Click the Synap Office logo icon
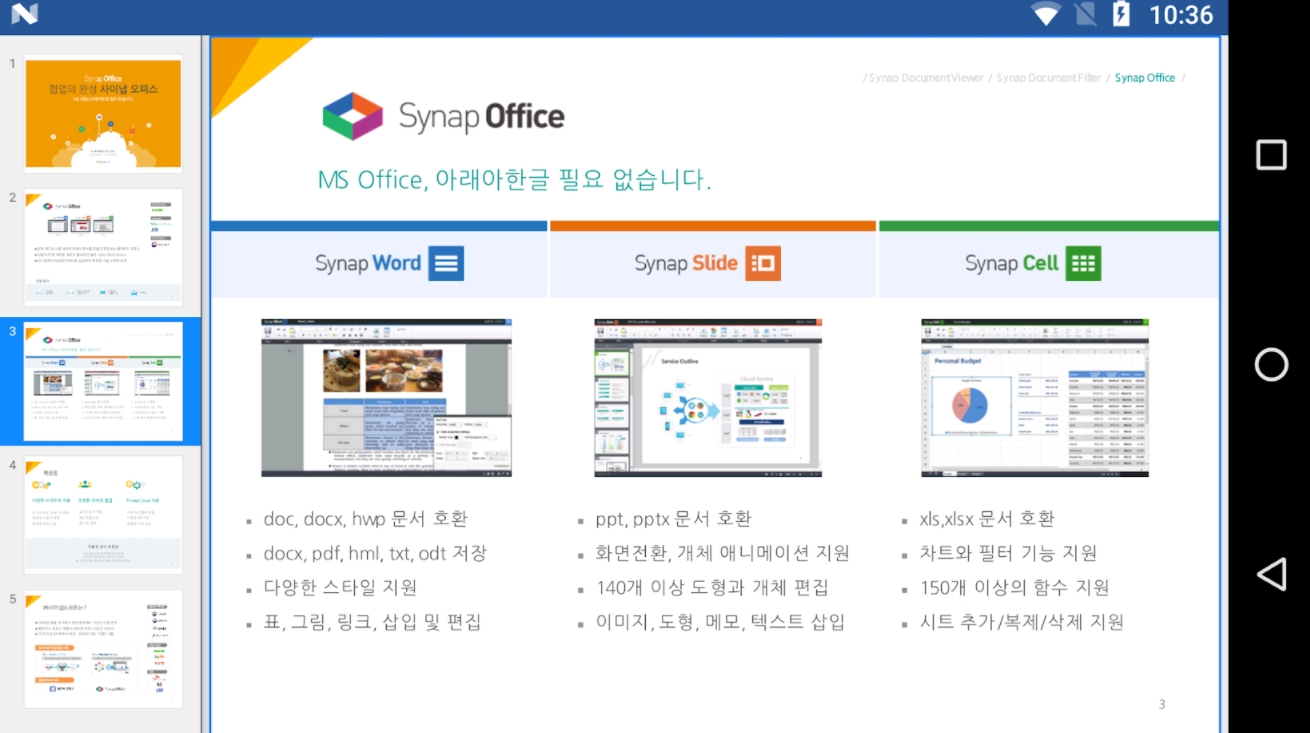 352,116
